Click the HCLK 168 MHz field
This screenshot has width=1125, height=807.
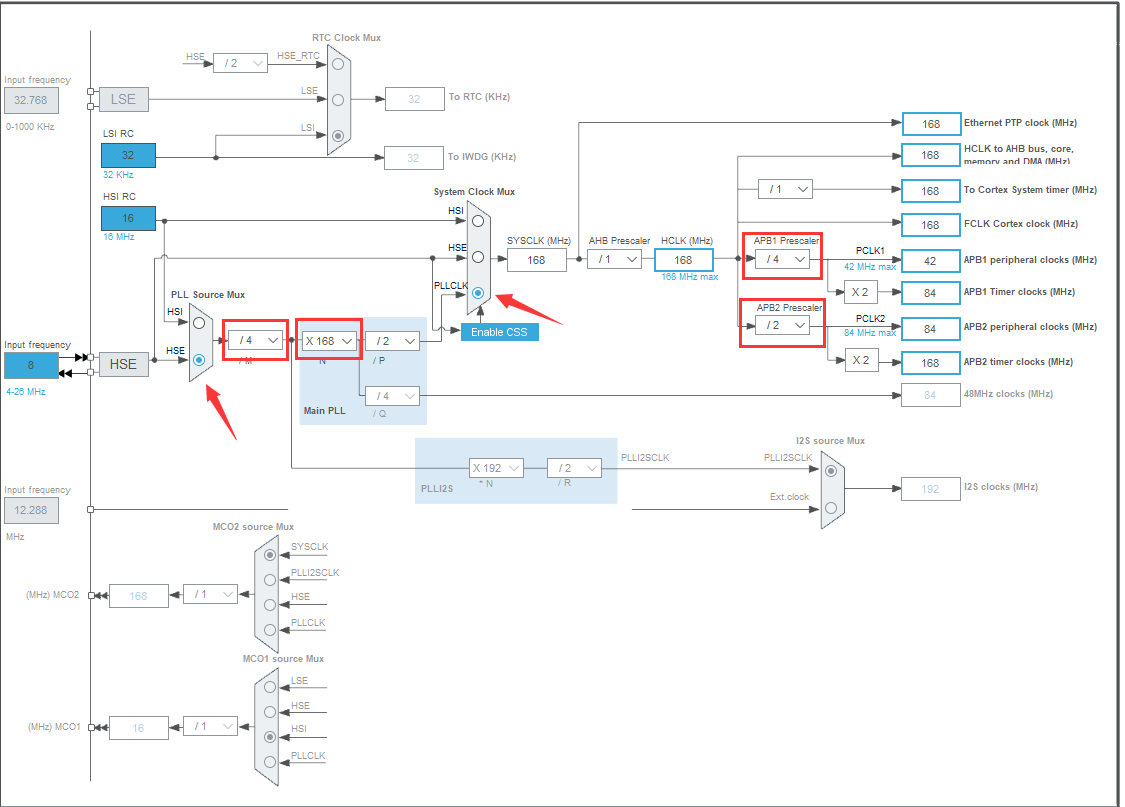tap(683, 259)
